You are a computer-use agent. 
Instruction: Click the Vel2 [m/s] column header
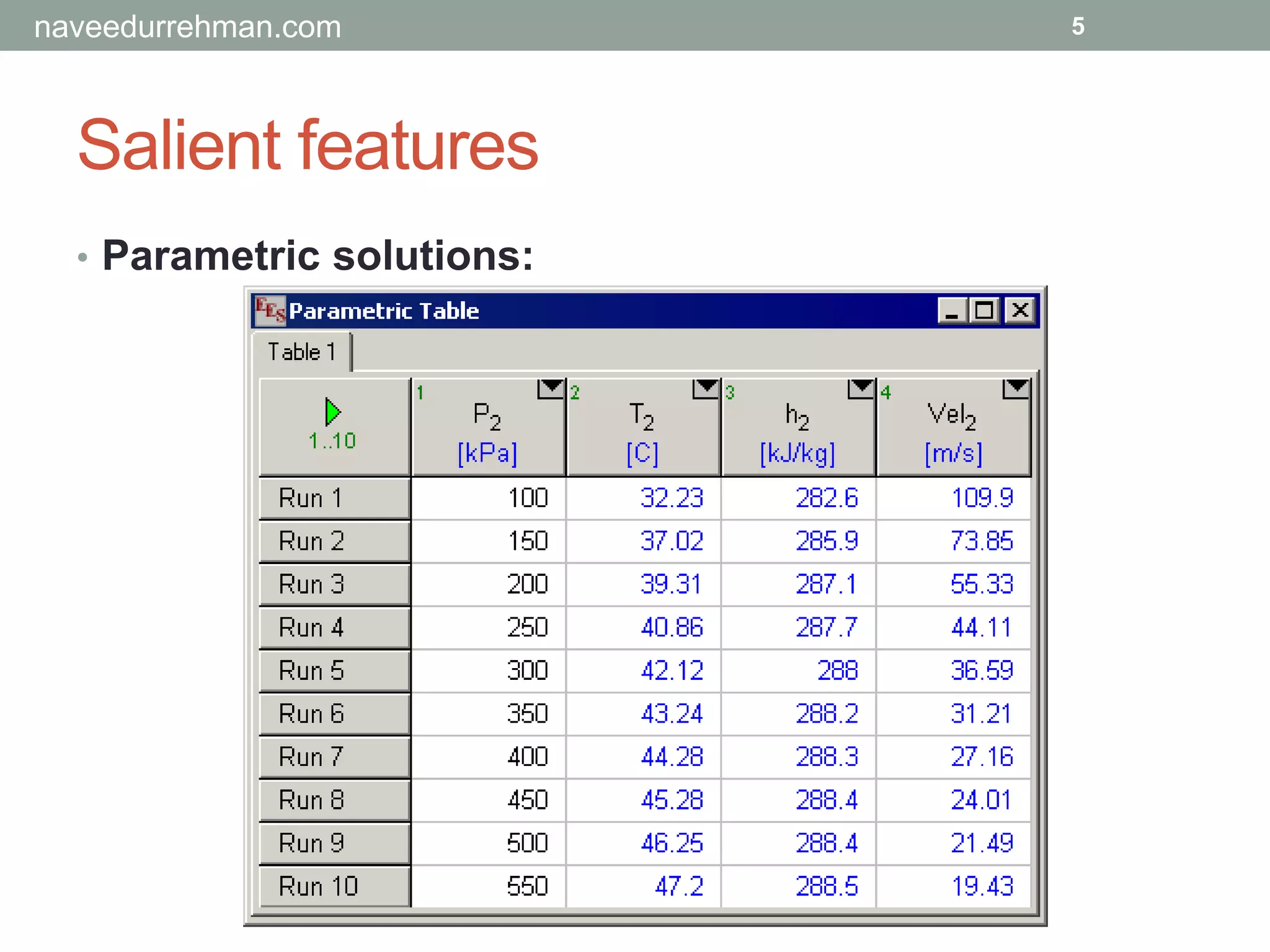click(954, 428)
